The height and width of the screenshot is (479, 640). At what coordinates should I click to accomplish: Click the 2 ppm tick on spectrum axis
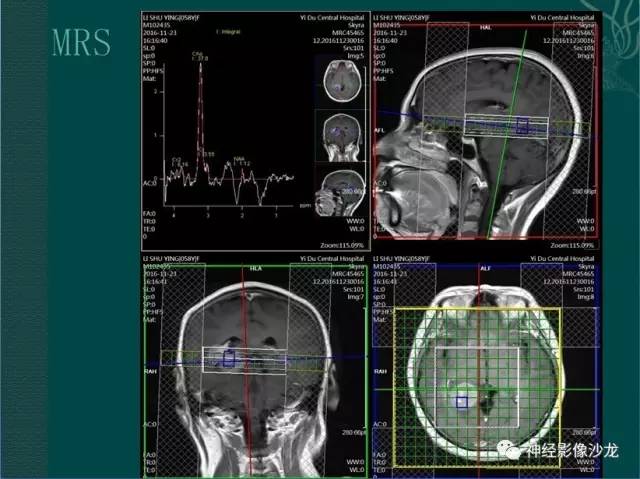pos(242,215)
